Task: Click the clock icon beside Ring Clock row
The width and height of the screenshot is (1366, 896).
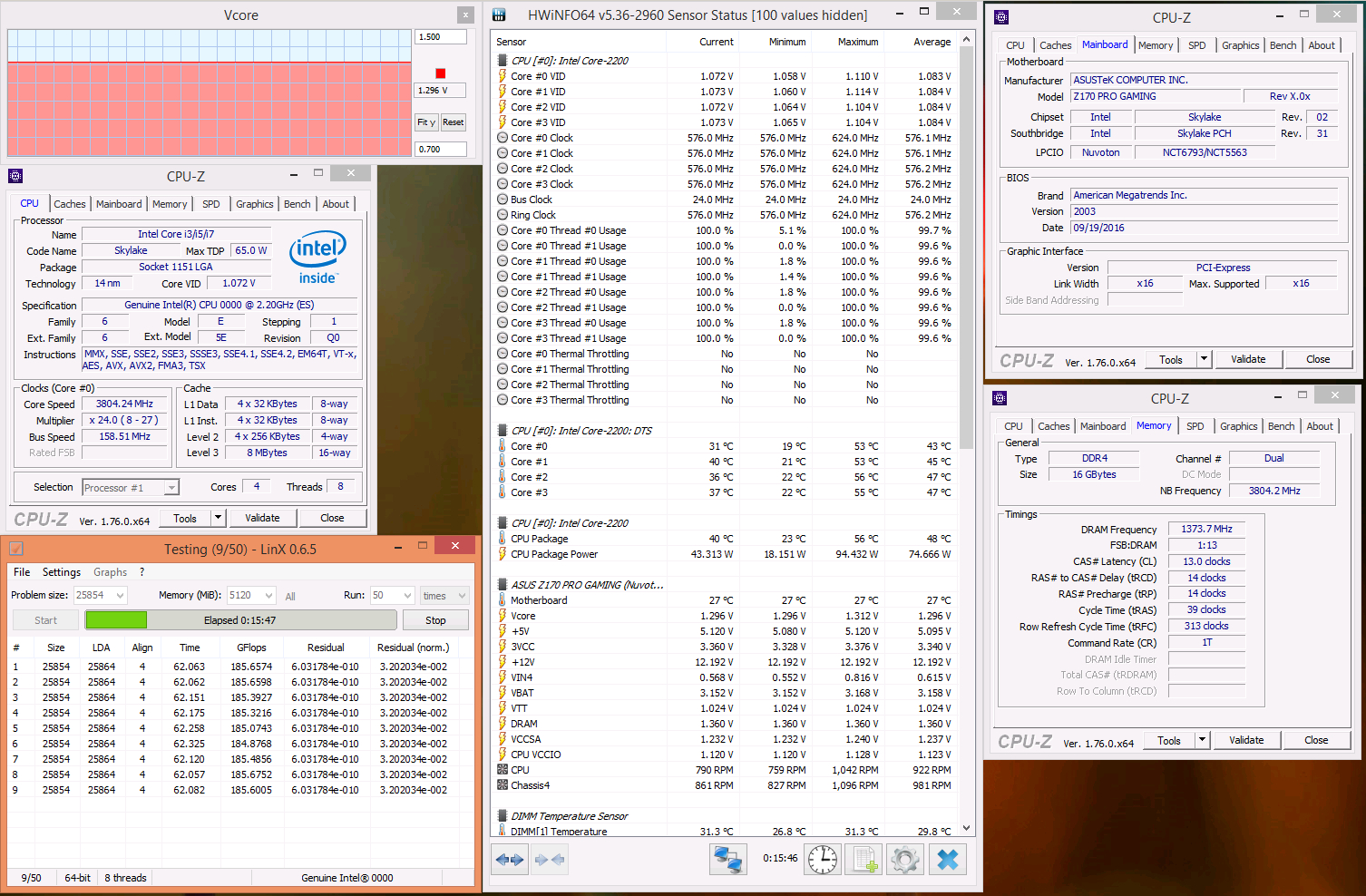Action: (x=502, y=215)
